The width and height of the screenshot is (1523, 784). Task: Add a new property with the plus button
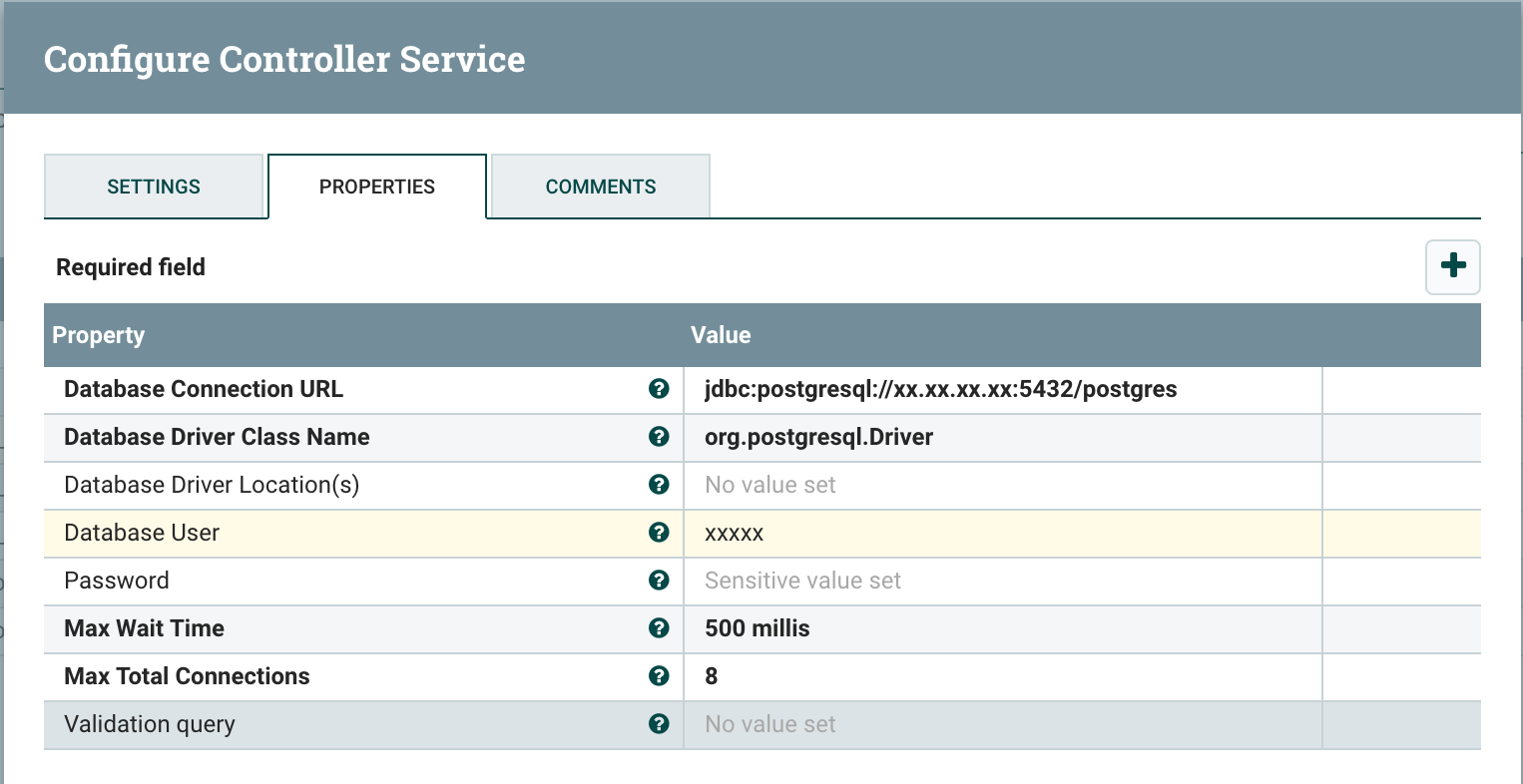pyautogui.click(x=1452, y=267)
